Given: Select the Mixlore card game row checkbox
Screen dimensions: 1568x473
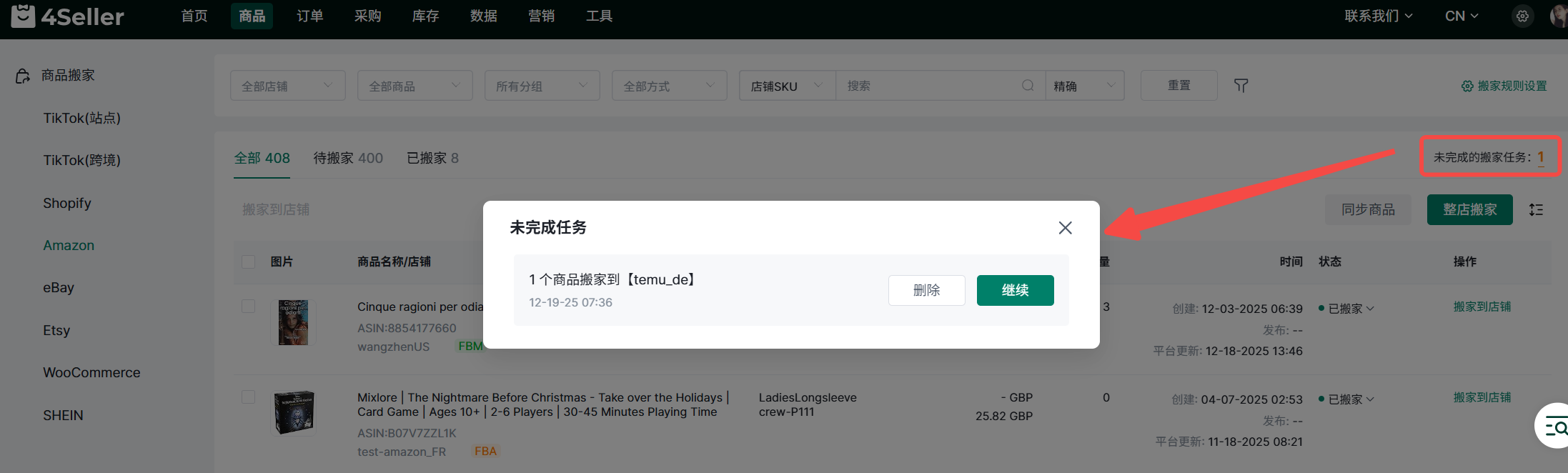Looking at the screenshot, I should point(249,397).
